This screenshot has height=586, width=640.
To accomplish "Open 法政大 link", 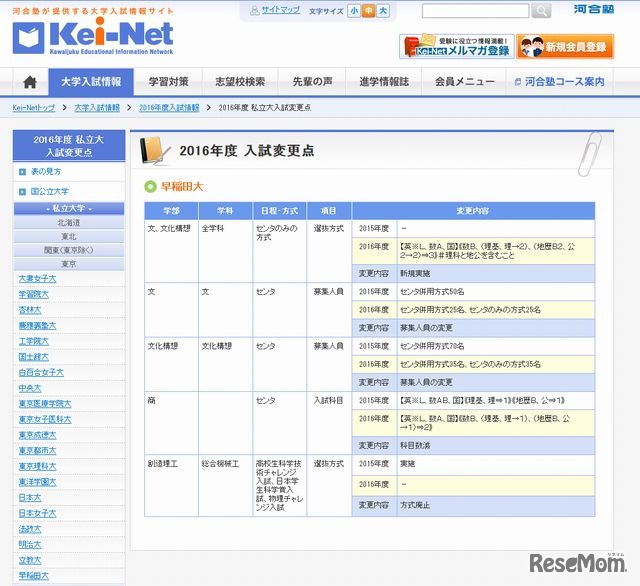I will point(30,529).
